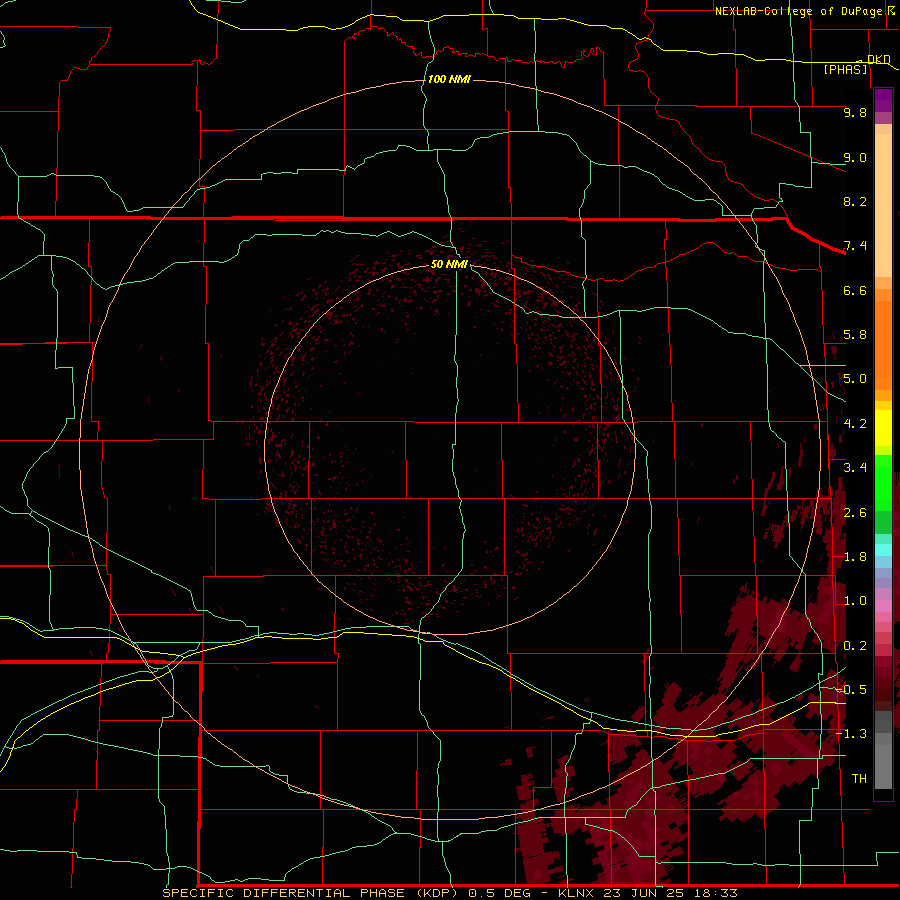Pick the peach segment of the color scale
900x900 pixels.
[883, 205]
